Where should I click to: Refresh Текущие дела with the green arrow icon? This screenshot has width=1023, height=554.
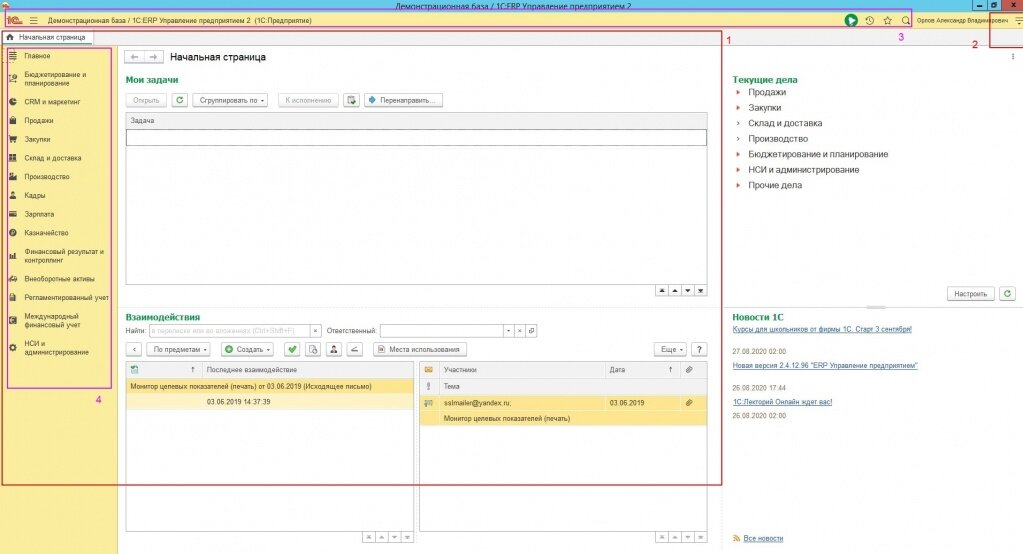tap(1007, 294)
